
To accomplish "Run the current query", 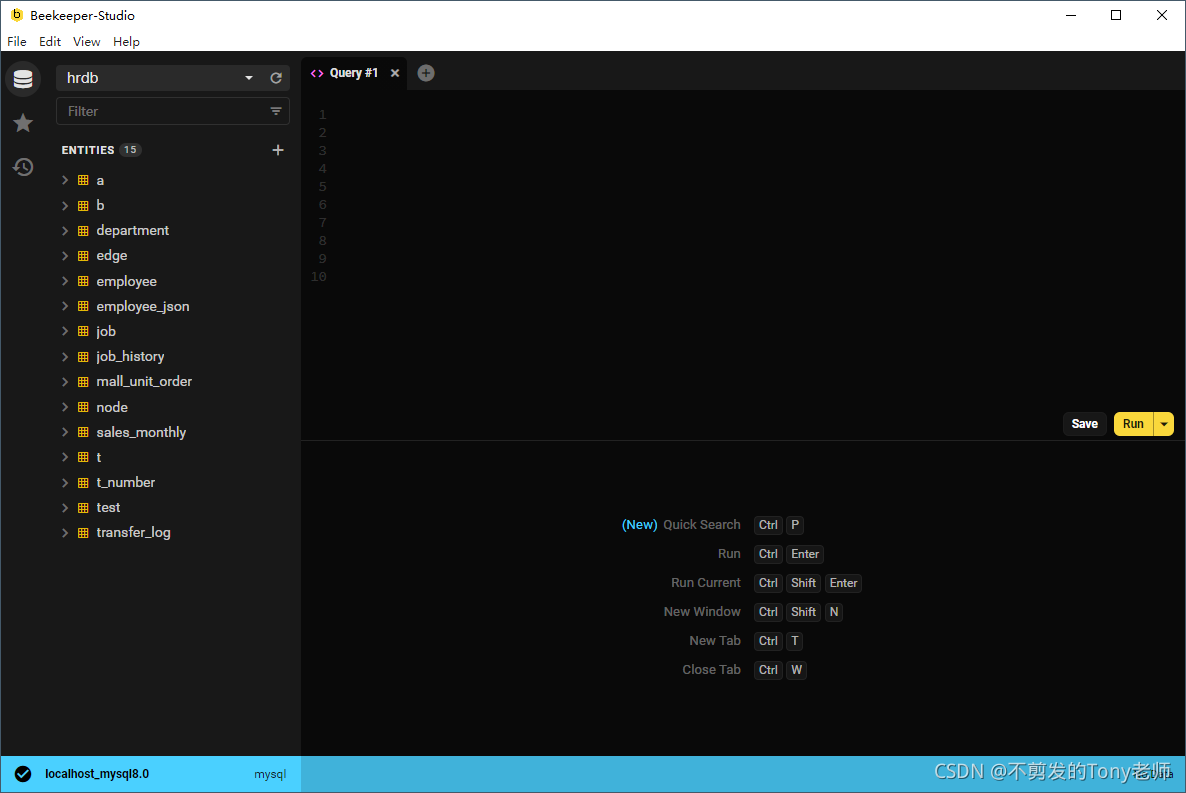I will point(1133,424).
